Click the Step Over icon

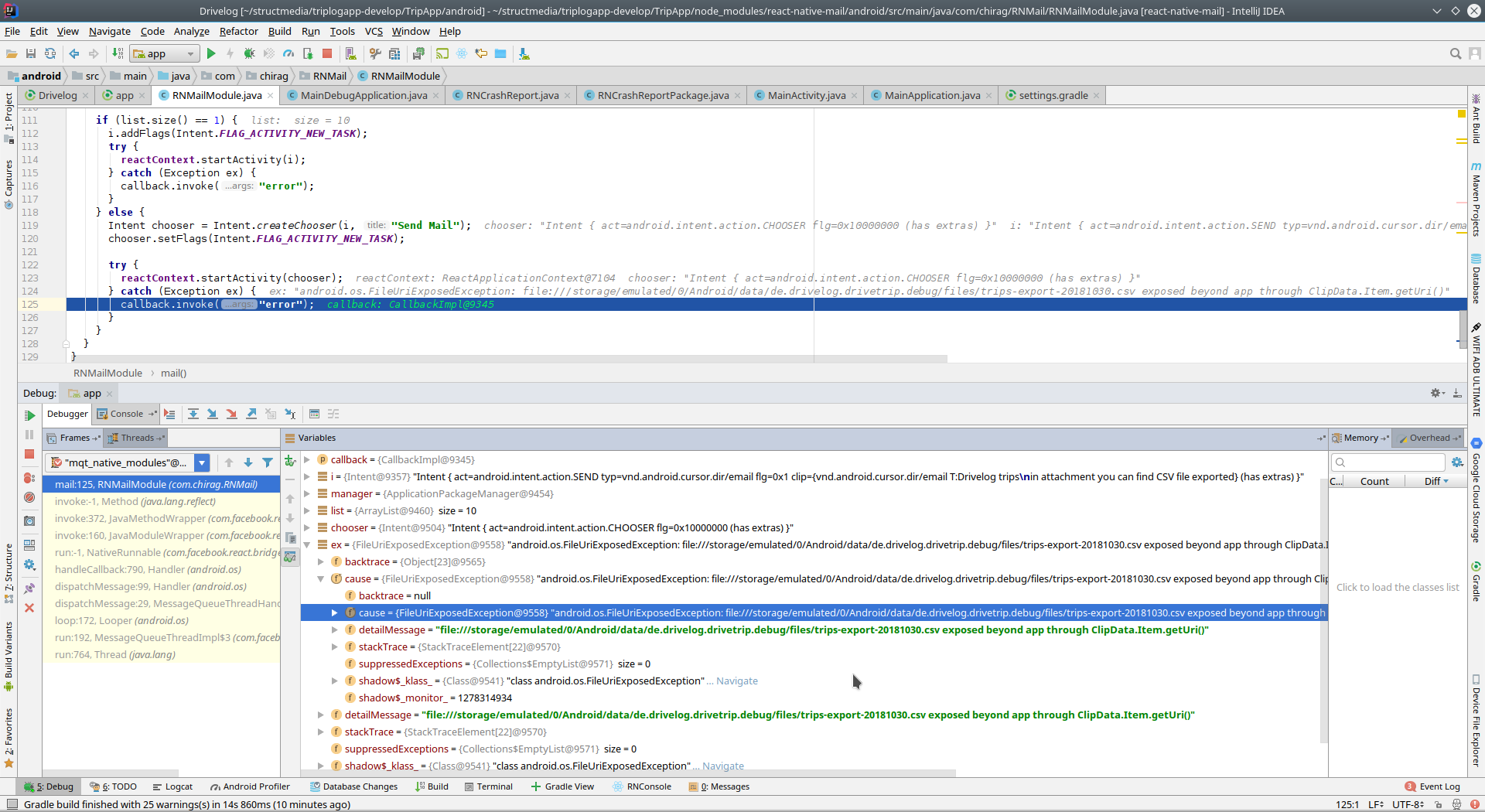[x=193, y=414]
